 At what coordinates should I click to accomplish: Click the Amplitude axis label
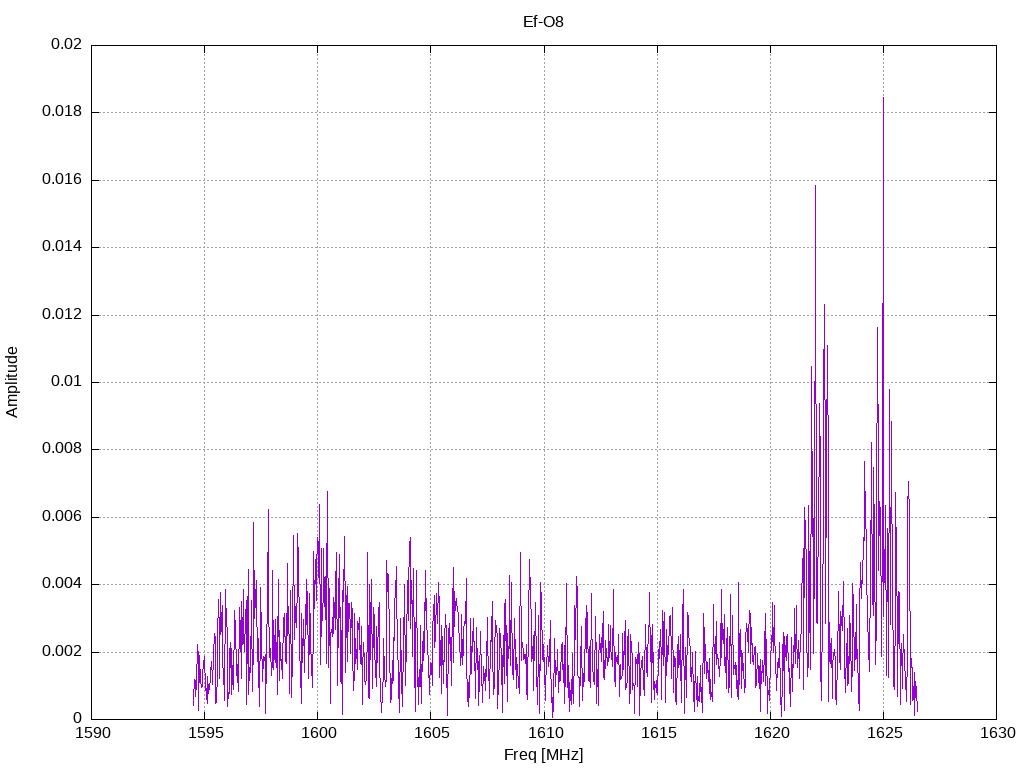pyautogui.click(x=12, y=382)
